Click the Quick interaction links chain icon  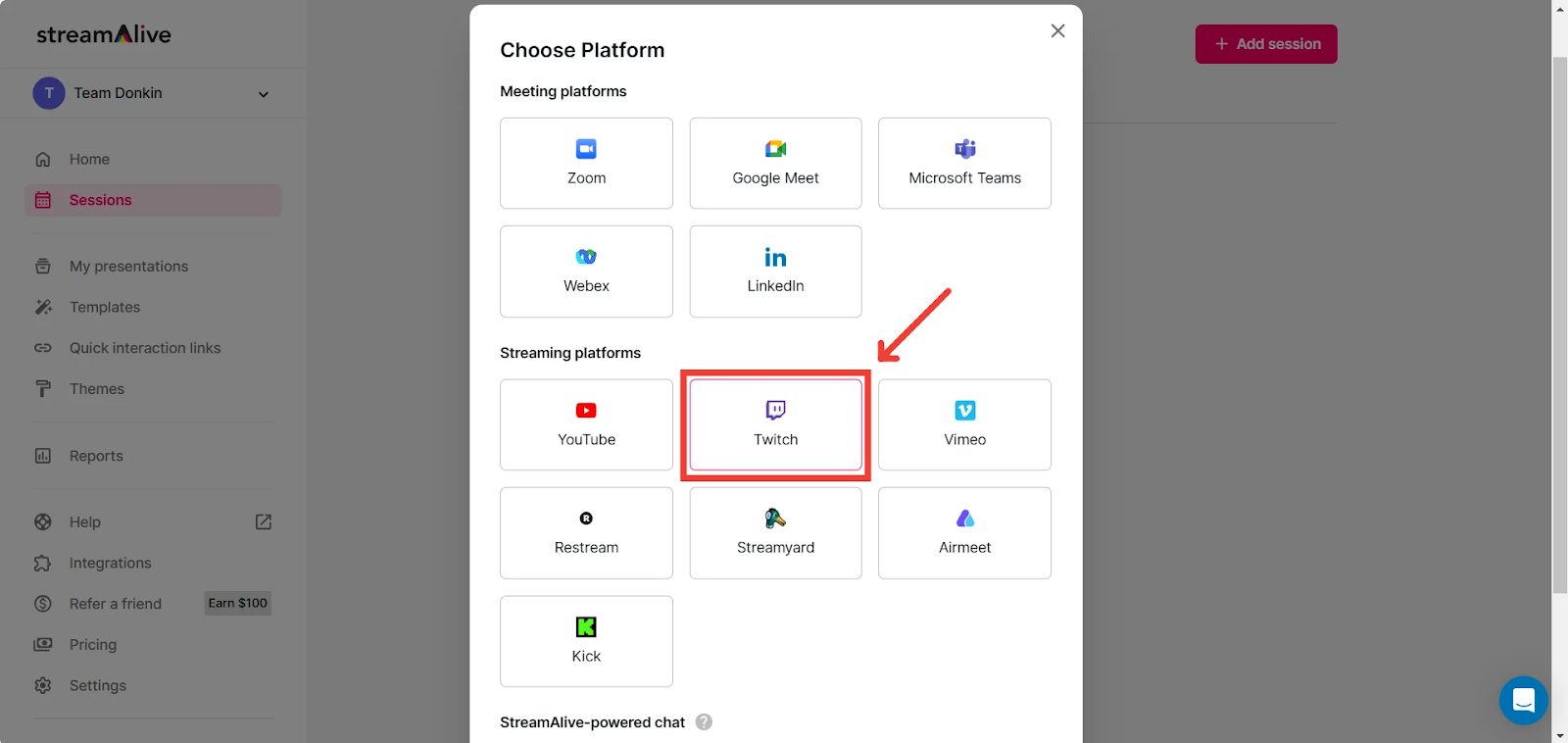tap(43, 348)
